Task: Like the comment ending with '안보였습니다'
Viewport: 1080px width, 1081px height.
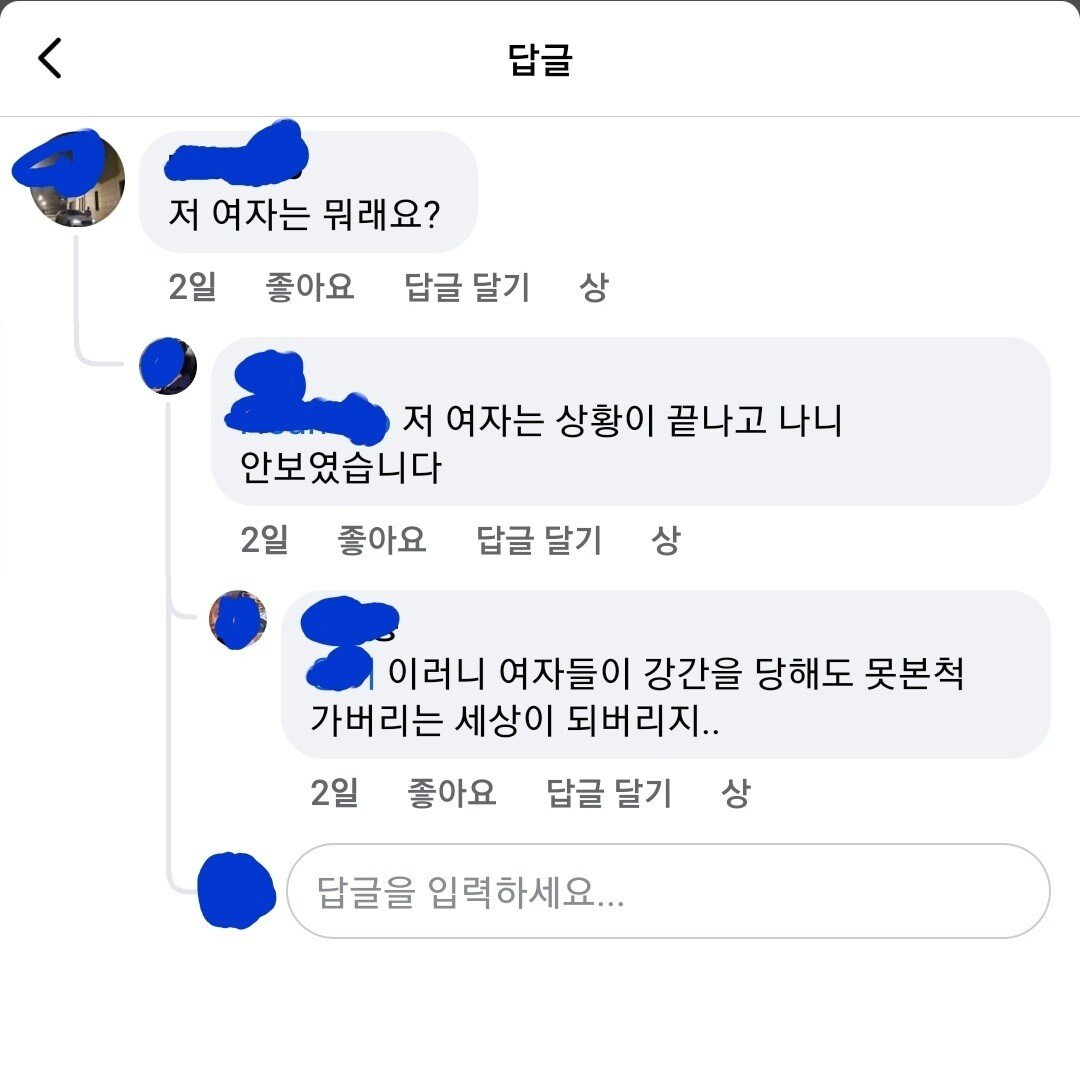Action: point(382,540)
